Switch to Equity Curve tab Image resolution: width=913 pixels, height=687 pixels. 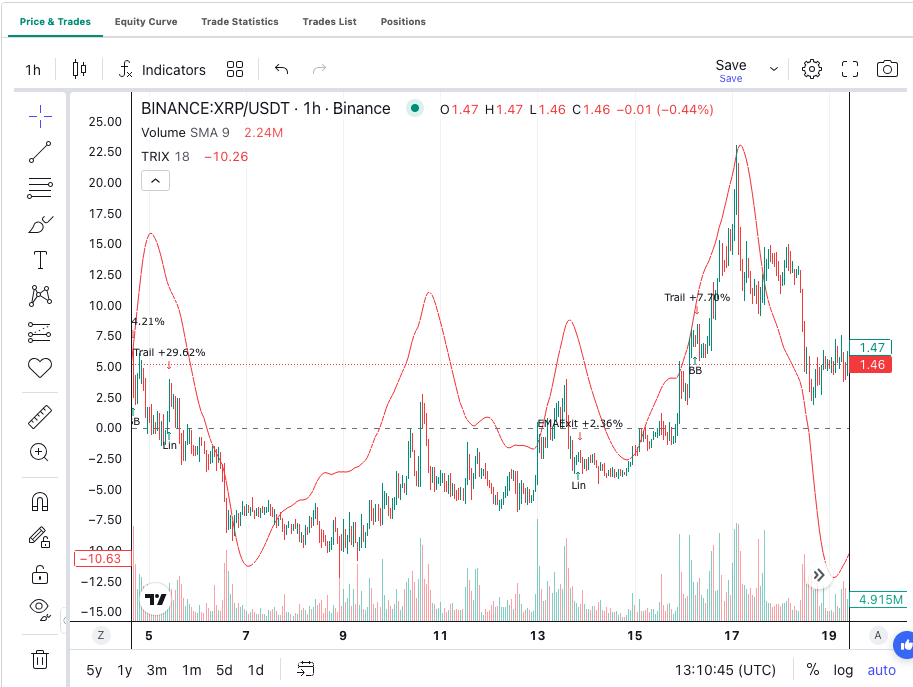pos(146,22)
